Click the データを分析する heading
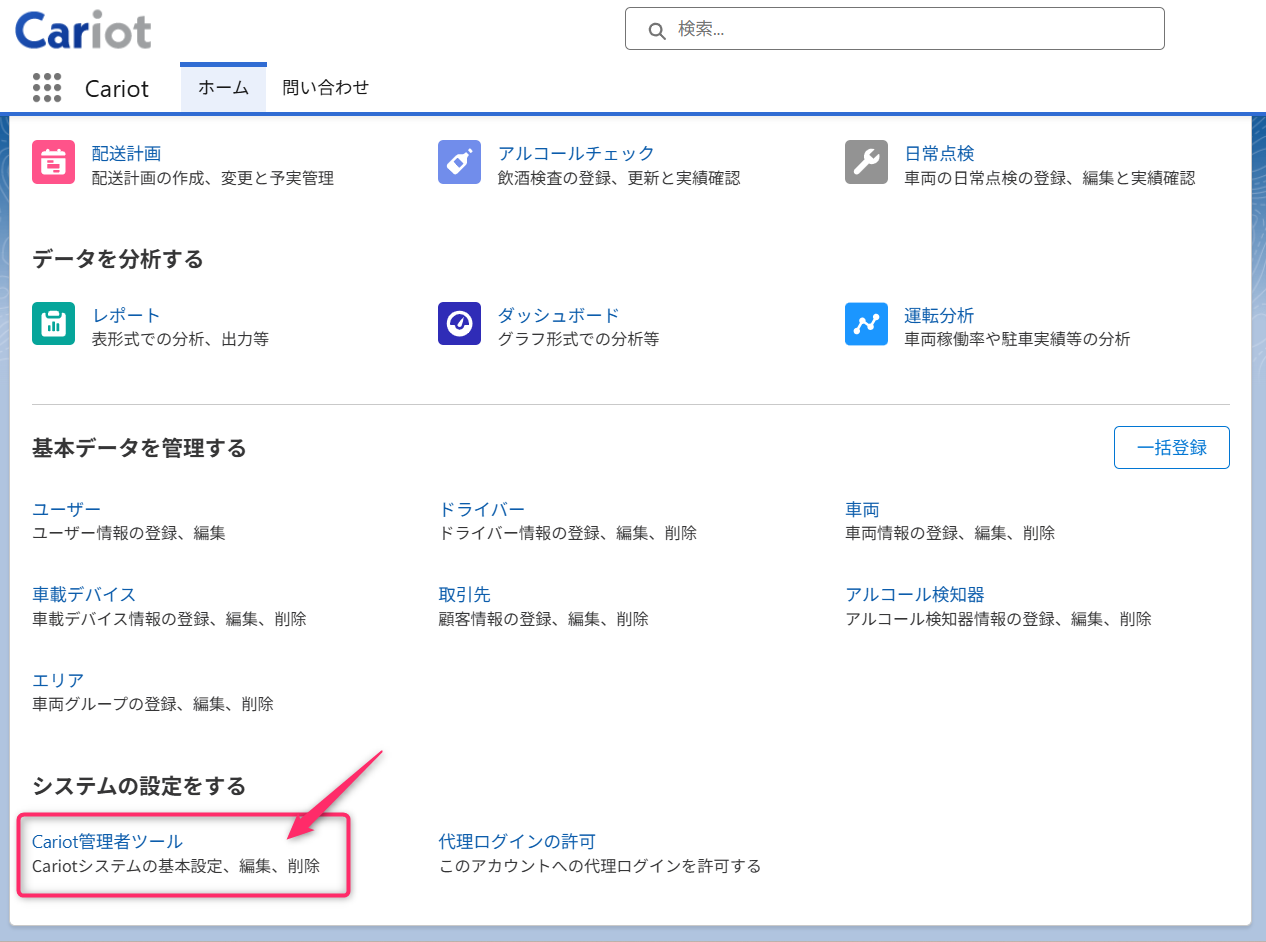This screenshot has height=942, width=1266. click(x=118, y=260)
